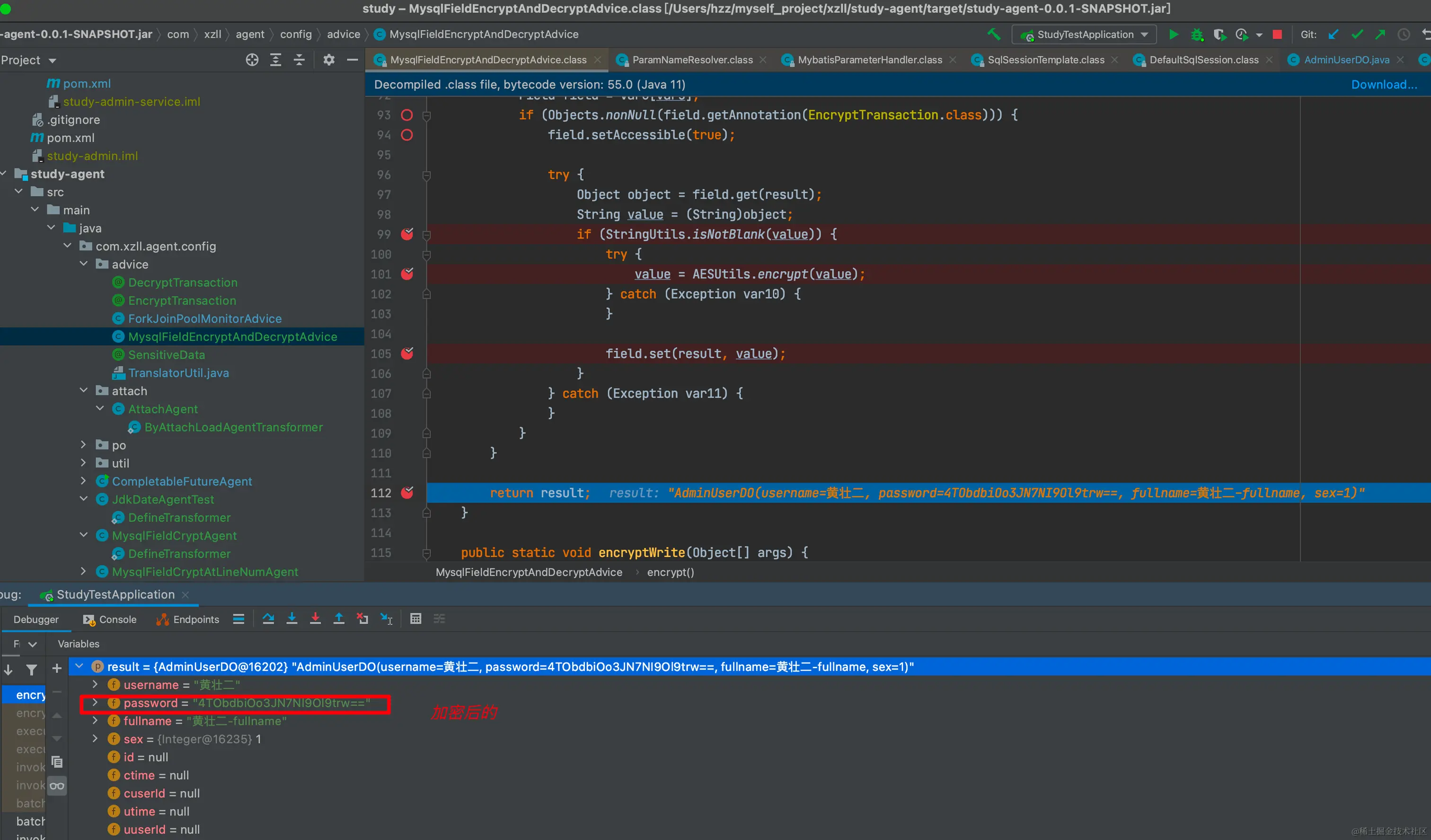
Task: Click glasses icon to show watches
Action: point(57,786)
